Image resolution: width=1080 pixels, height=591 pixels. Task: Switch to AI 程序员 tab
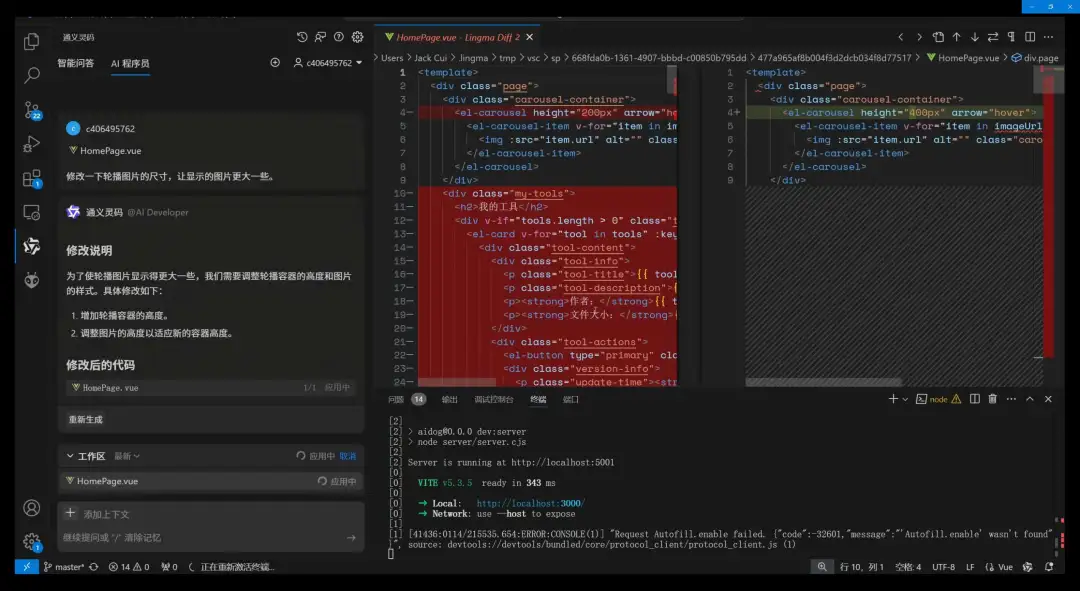pyautogui.click(x=130, y=63)
